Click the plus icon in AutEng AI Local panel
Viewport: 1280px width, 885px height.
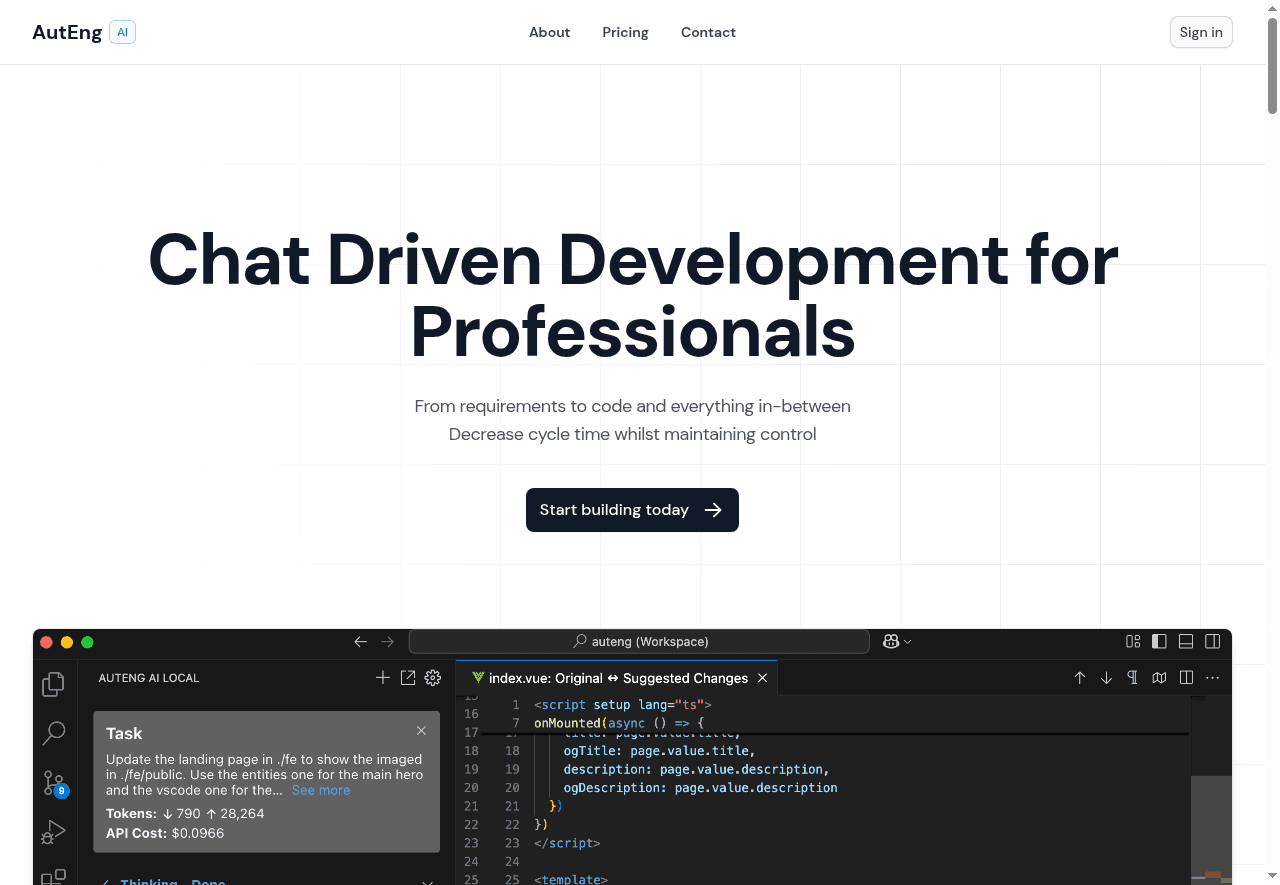[382, 678]
